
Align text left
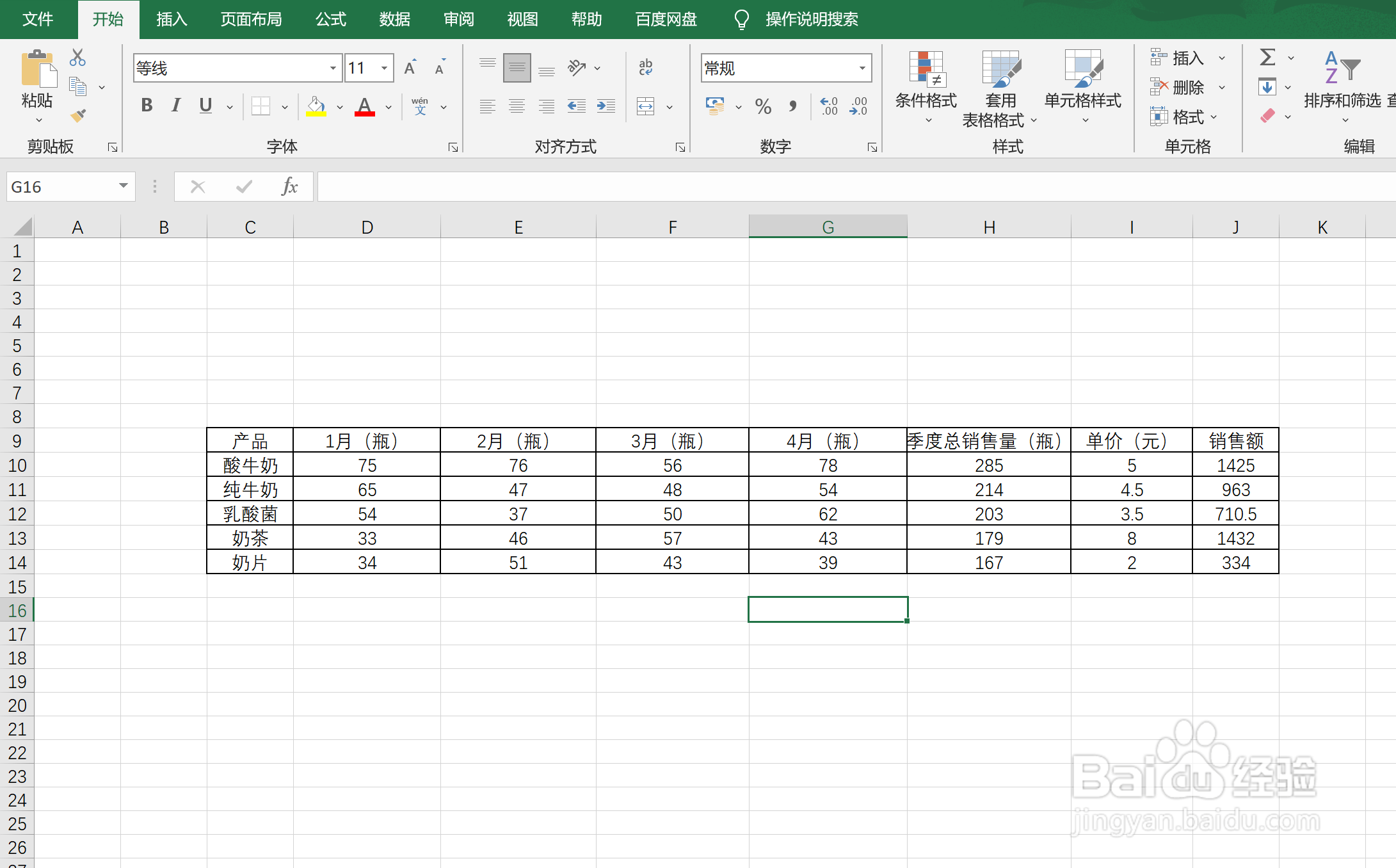coord(488,106)
